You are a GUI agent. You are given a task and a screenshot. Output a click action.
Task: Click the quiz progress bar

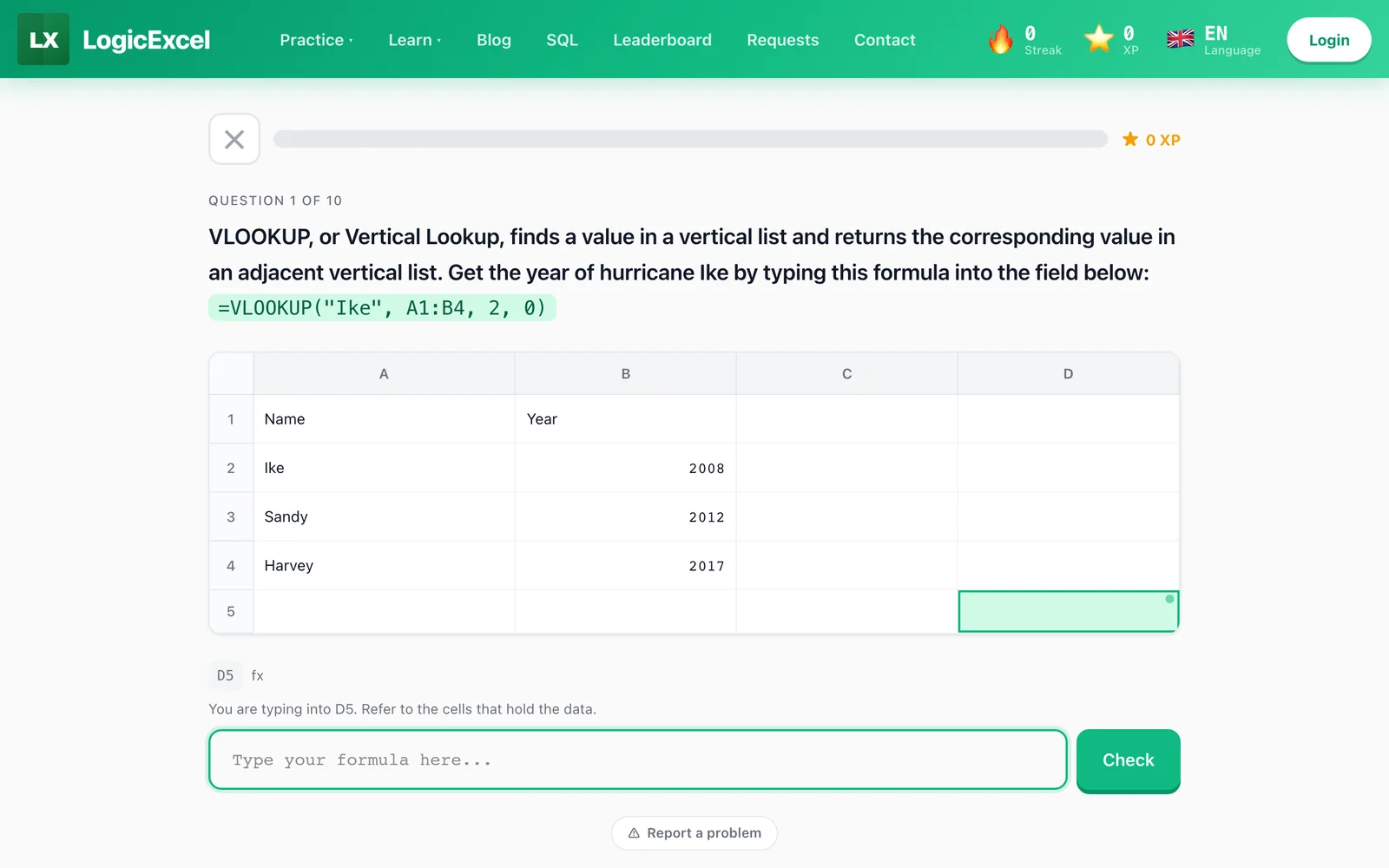tap(690, 139)
